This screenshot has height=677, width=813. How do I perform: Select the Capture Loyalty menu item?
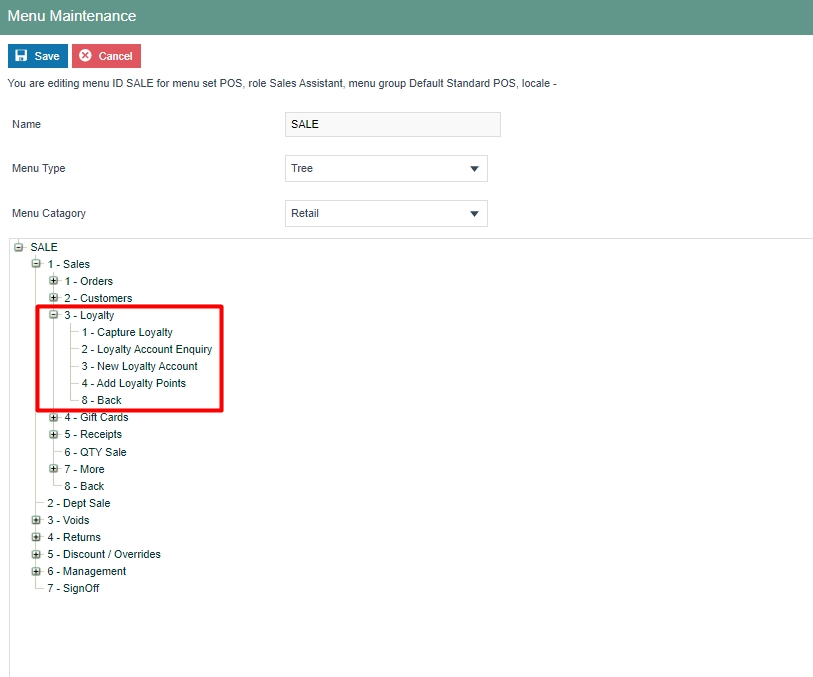coord(127,332)
